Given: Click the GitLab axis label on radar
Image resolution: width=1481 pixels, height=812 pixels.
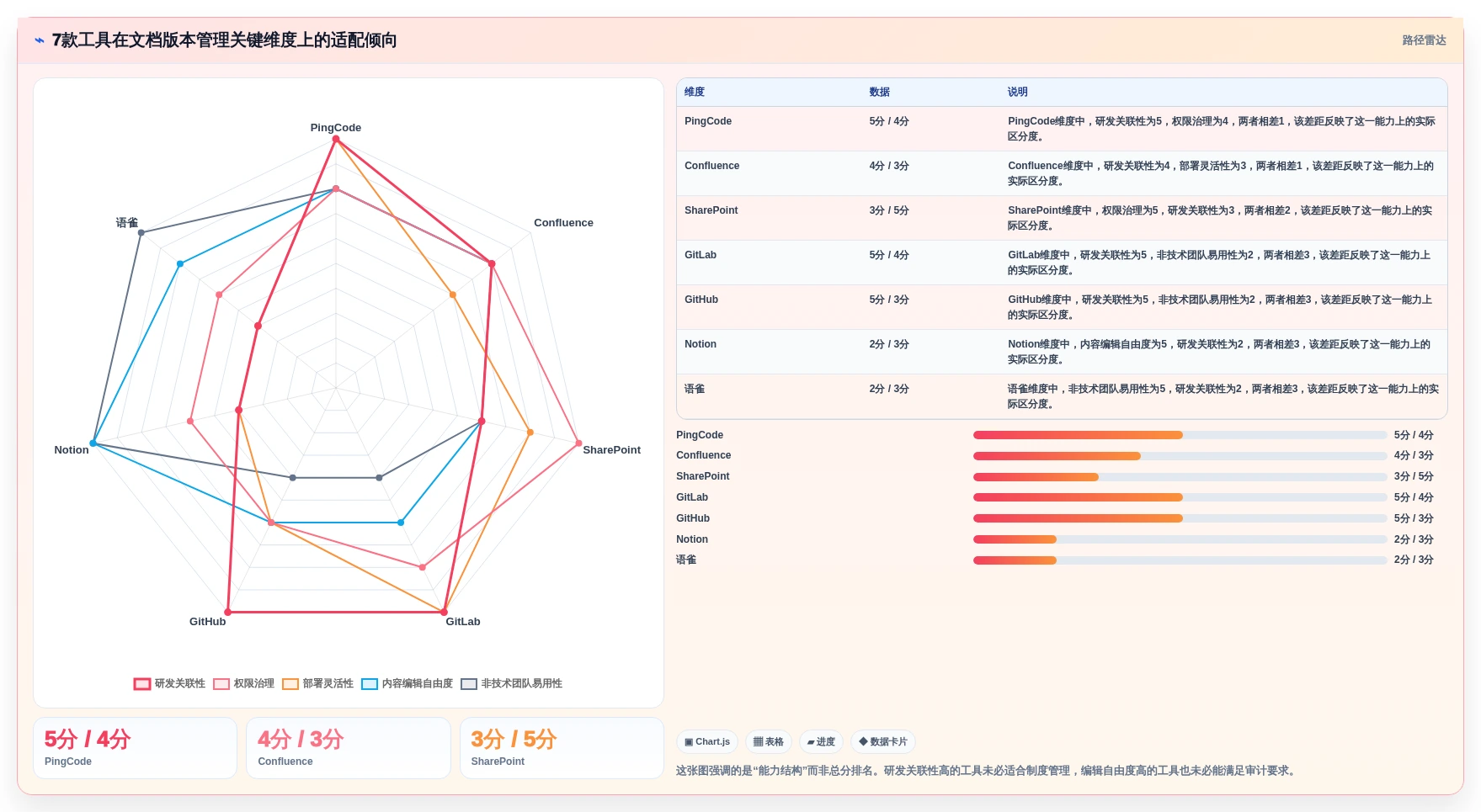Looking at the screenshot, I should pos(463,622).
